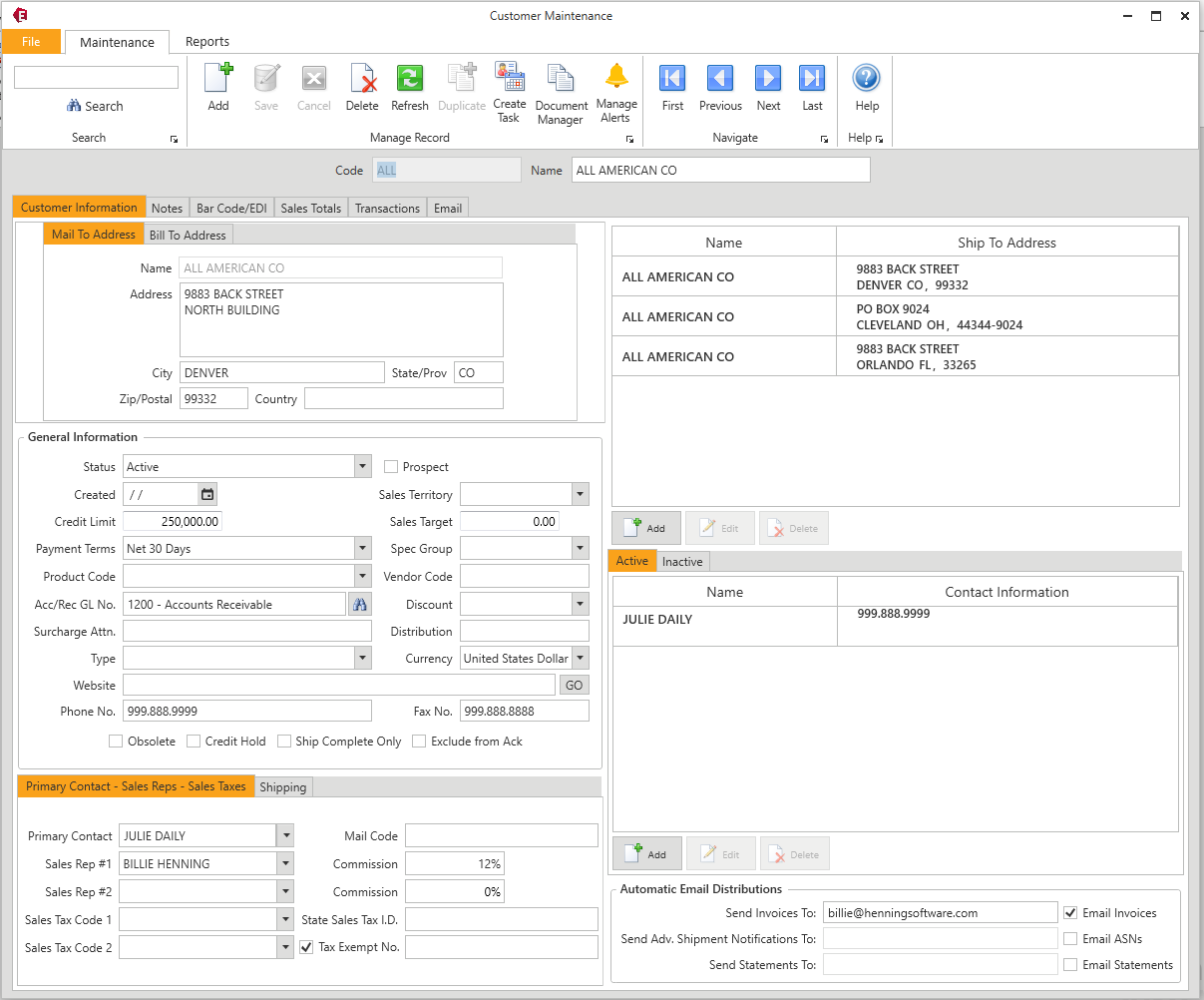Open the GL account lookup binoculars

[360, 604]
